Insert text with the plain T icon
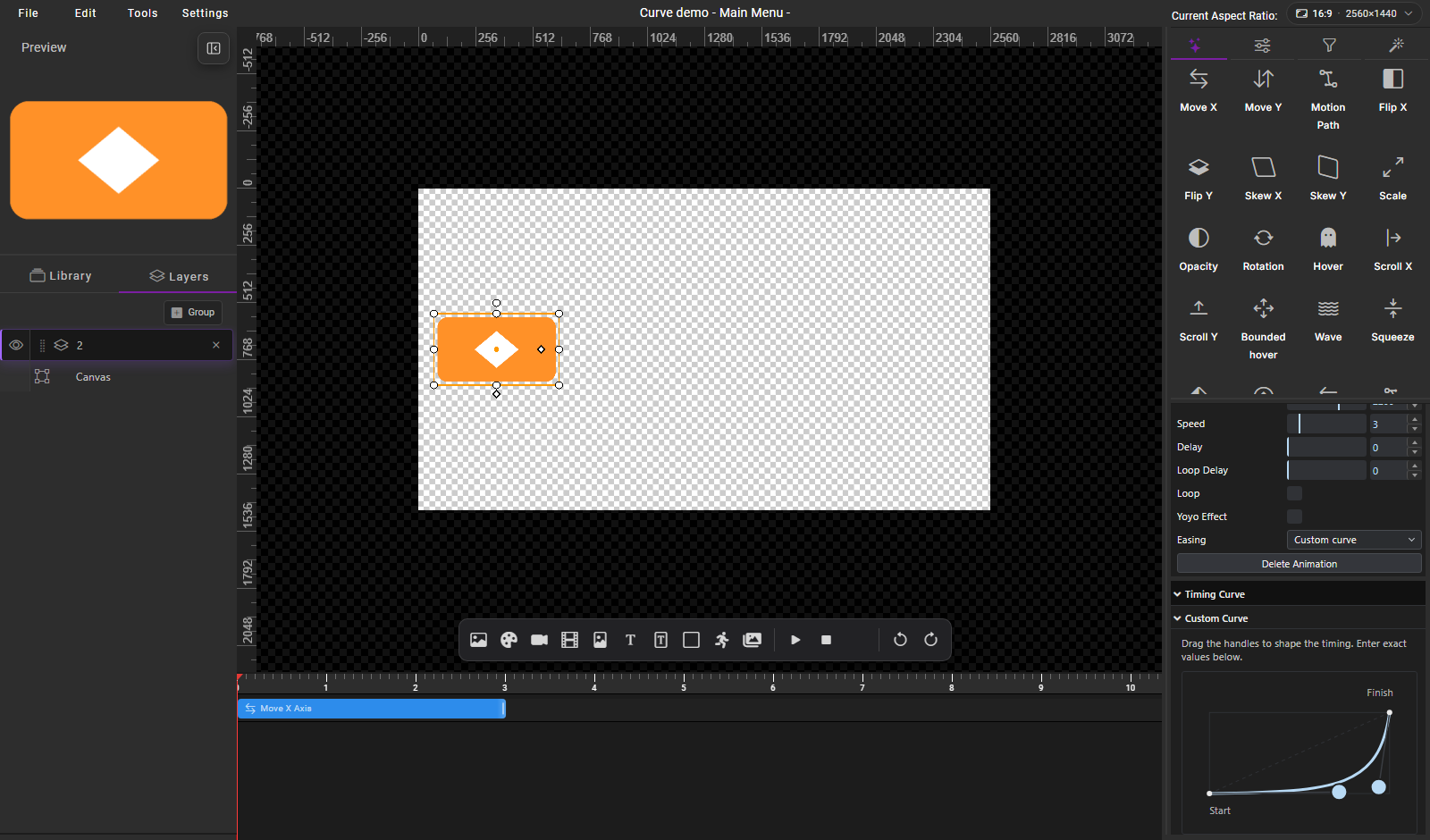Viewport: 1430px width, 840px height. pos(630,640)
